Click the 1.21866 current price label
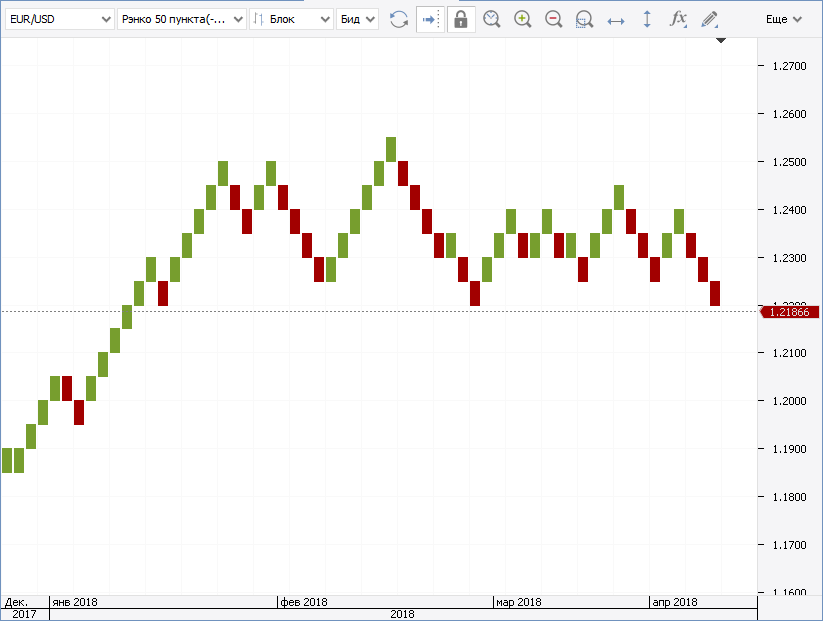Image resolution: width=823 pixels, height=621 pixels. tap(792, 313)
